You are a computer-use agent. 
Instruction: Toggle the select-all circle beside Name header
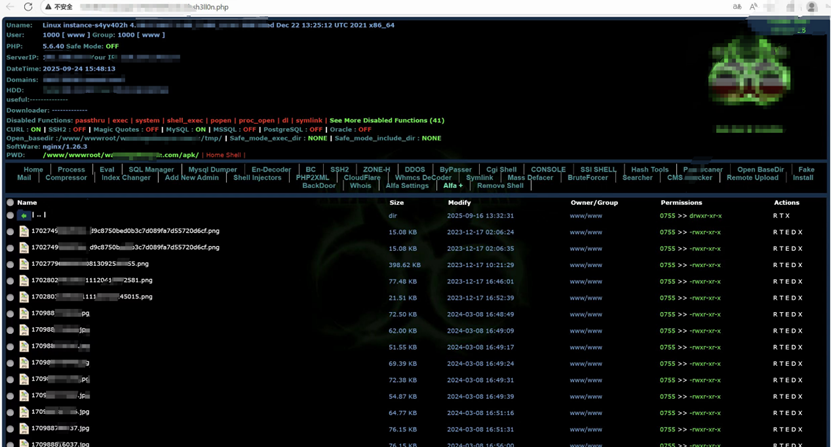coord(10,202)
